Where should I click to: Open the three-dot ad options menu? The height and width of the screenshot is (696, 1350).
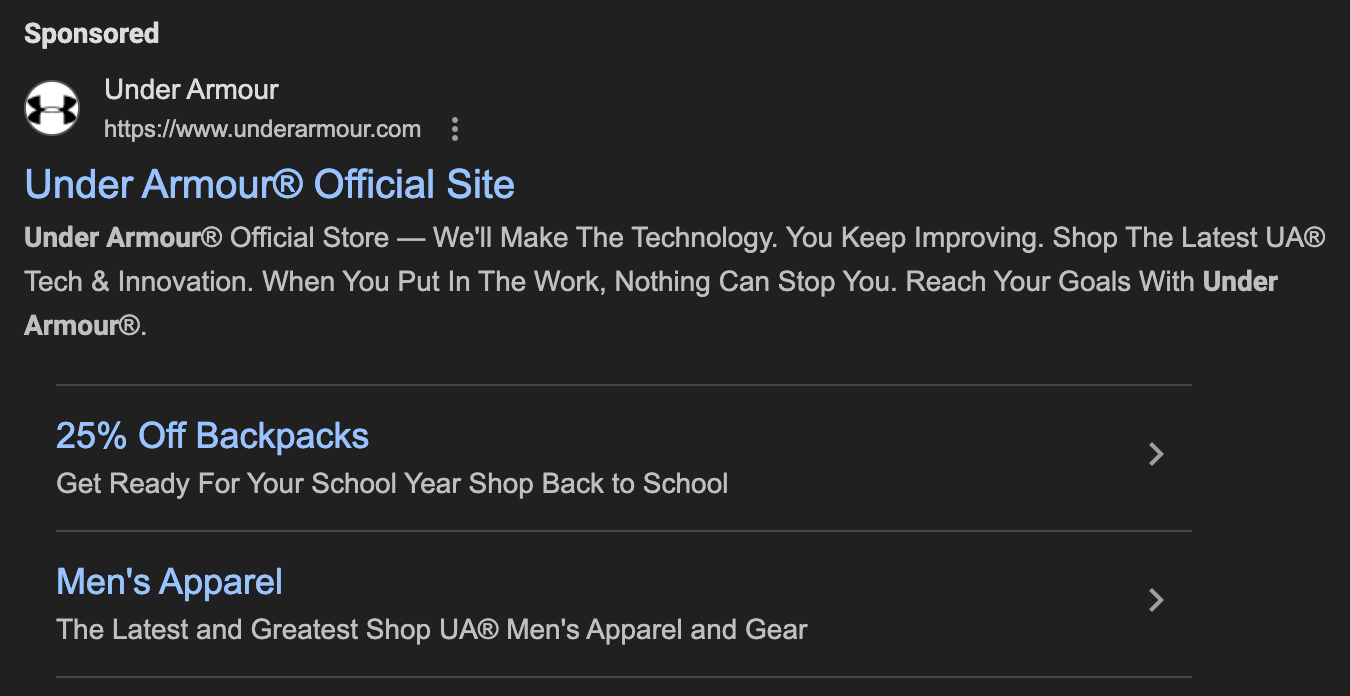455,129
